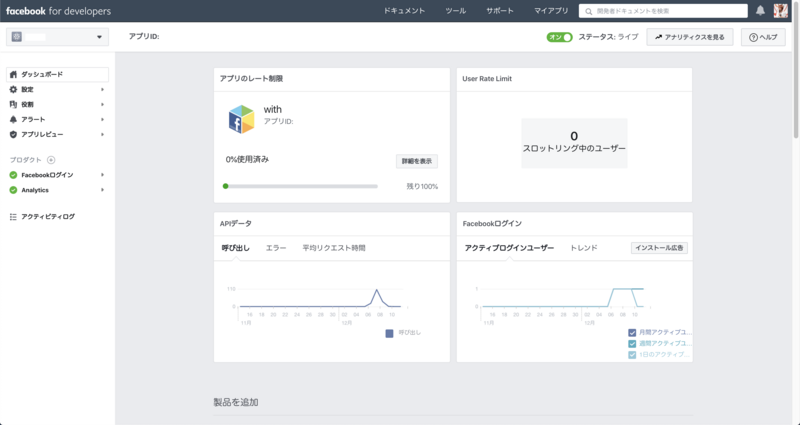Image resolution: width=800 pixels, height=425 pixels.
Task: Click the question mark help icon
Action: (x=753, y=37)
